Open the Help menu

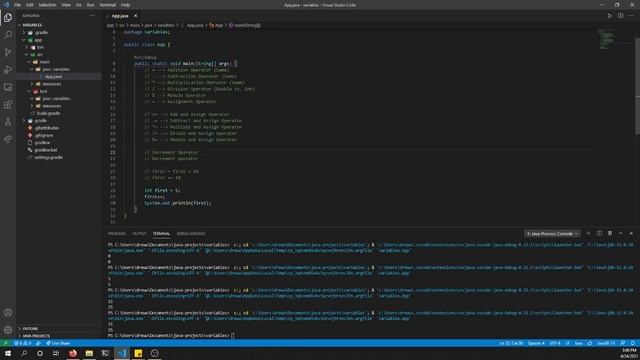[125, 5]
